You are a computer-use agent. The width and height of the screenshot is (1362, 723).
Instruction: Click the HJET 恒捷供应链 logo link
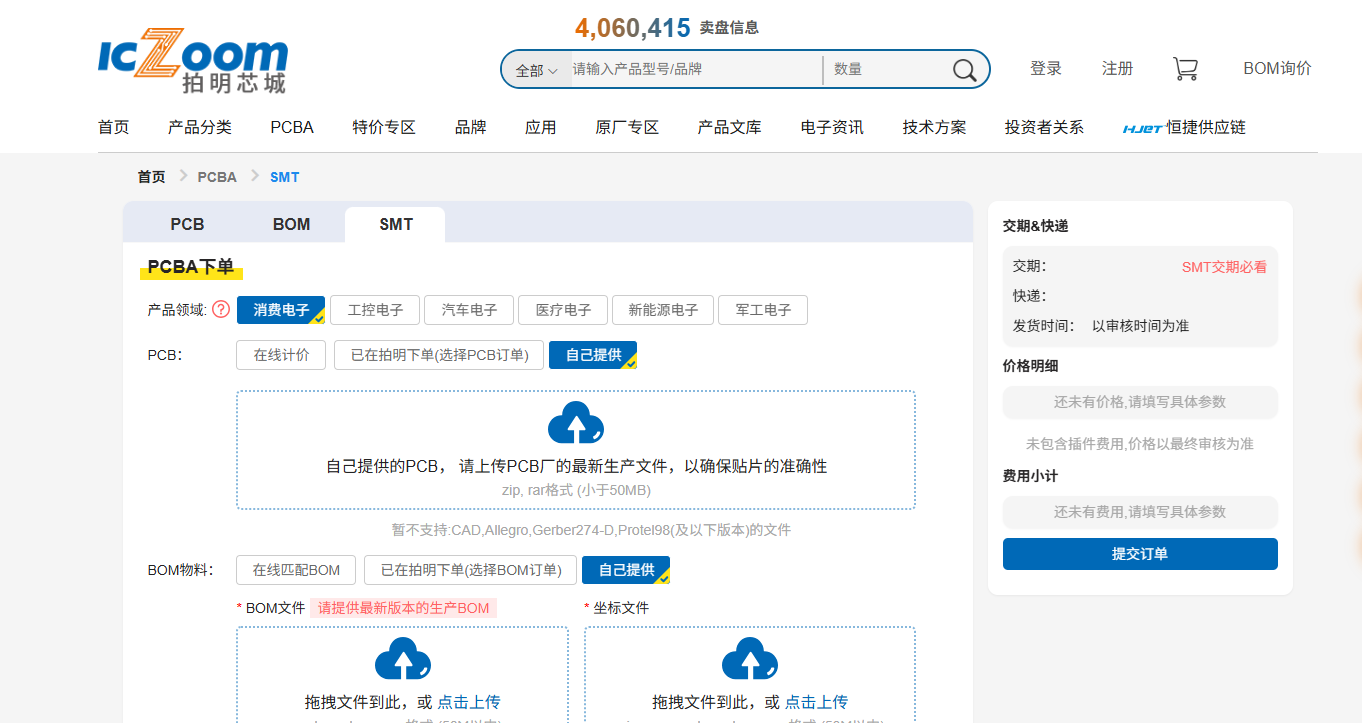pos(1184,128)
